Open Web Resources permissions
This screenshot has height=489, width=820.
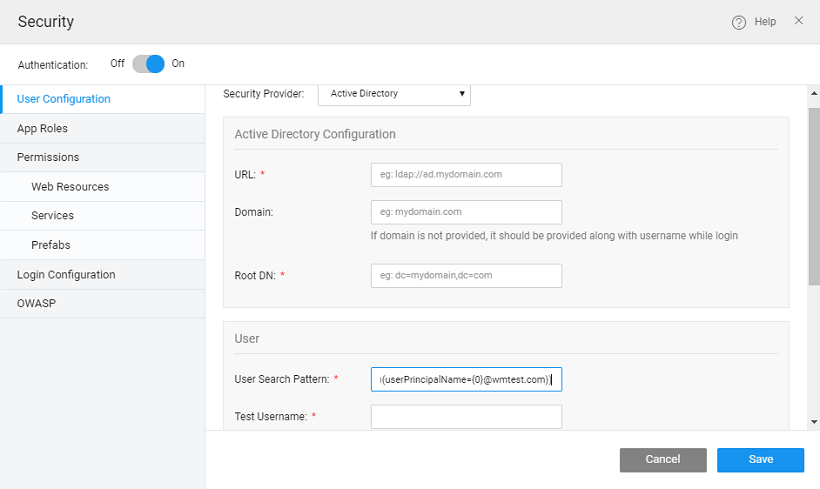[x=70, y=187]
